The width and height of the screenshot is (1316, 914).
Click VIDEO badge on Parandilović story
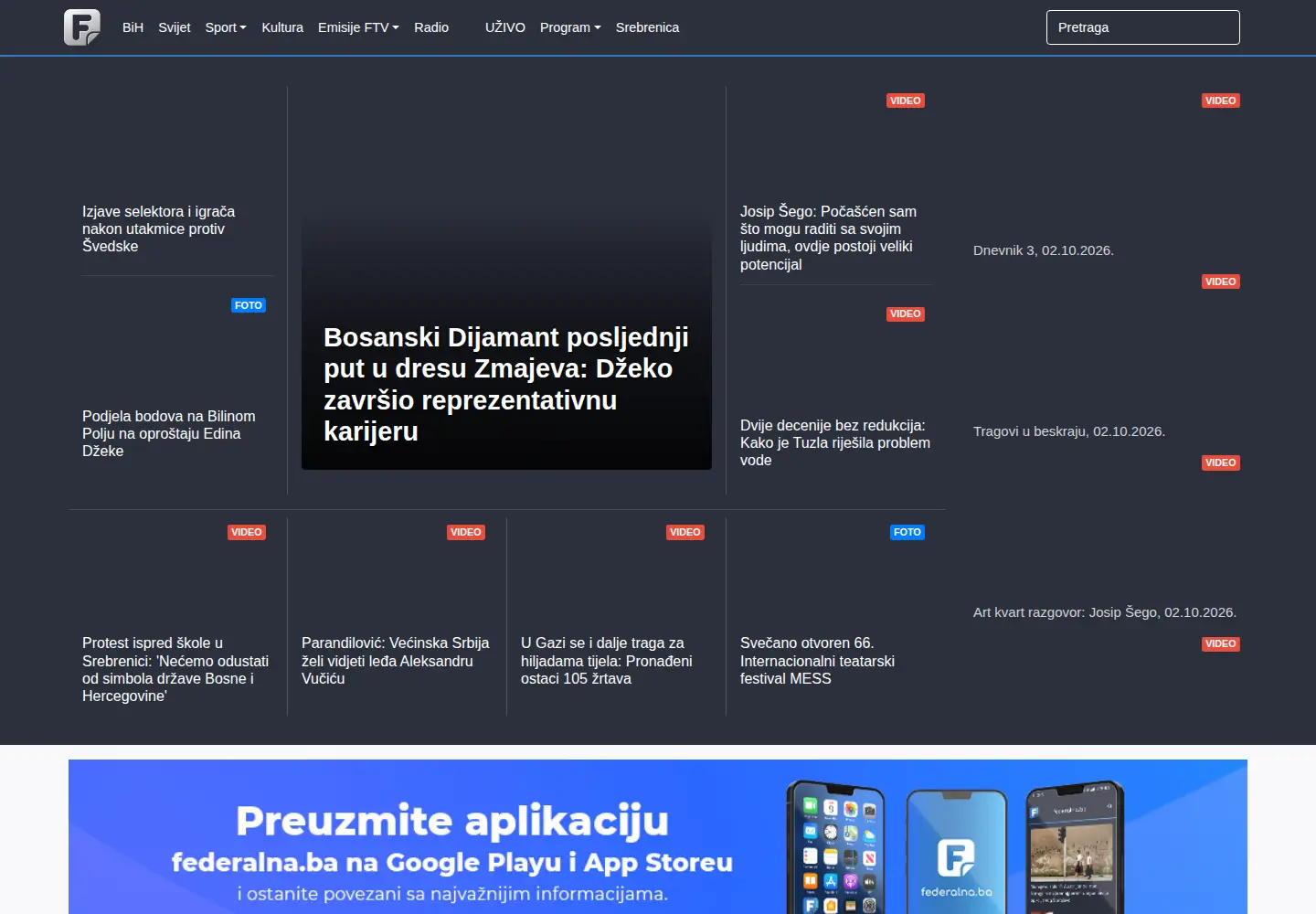pyautogui.click(x=466, y=532)
